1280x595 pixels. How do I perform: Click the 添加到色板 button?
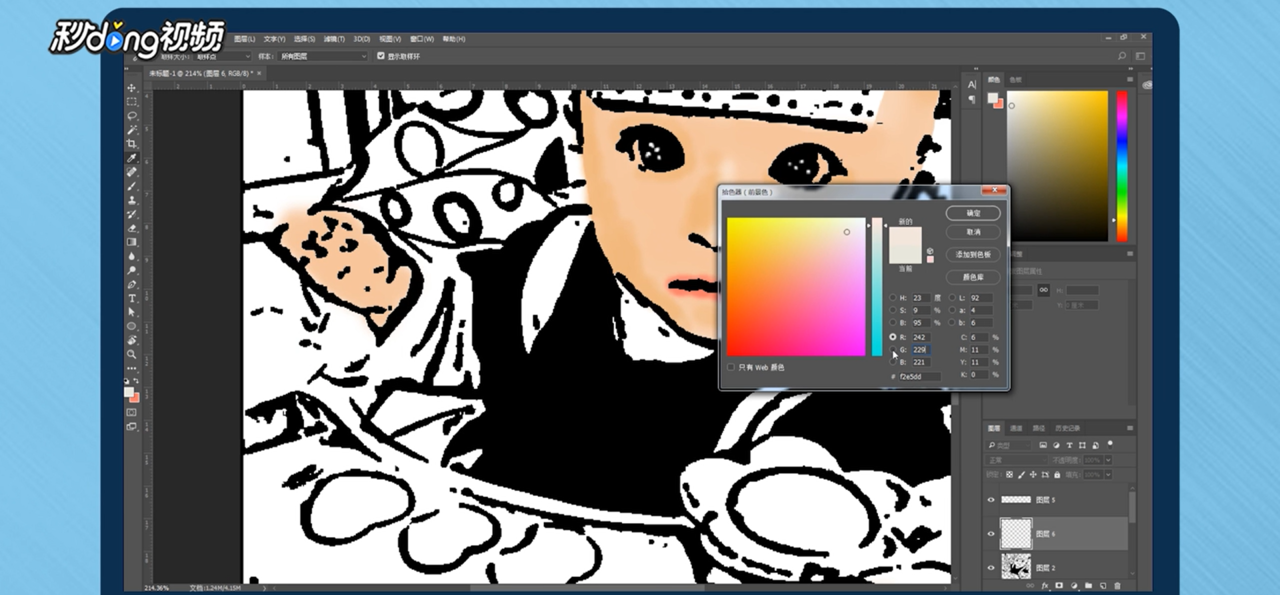(x=973, y=255)
